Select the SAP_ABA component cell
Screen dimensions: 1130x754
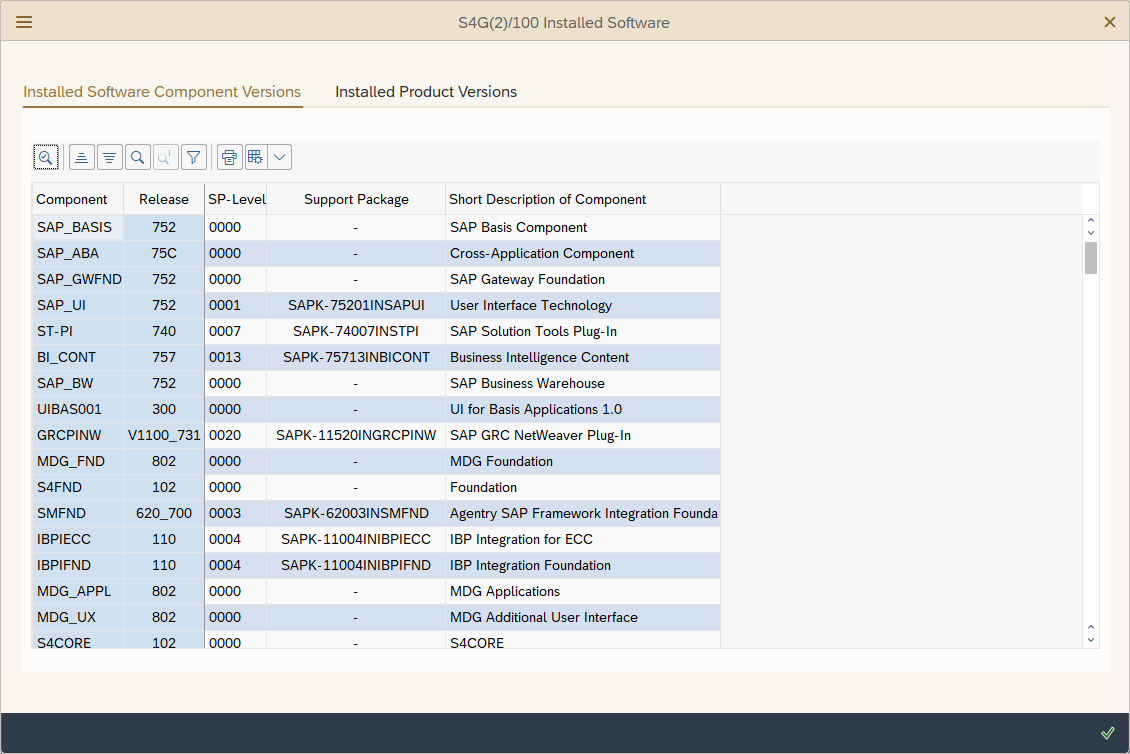[78, 253]
